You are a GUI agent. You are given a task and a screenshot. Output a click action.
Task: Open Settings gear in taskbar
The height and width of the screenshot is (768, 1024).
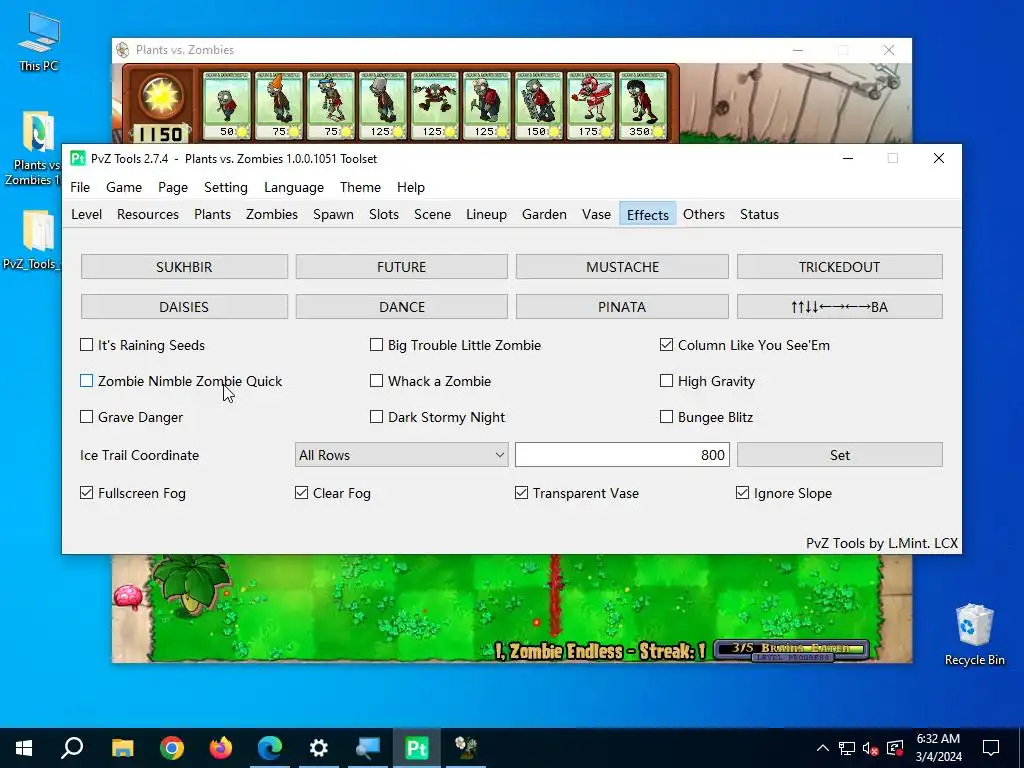(x=319, y=748)
